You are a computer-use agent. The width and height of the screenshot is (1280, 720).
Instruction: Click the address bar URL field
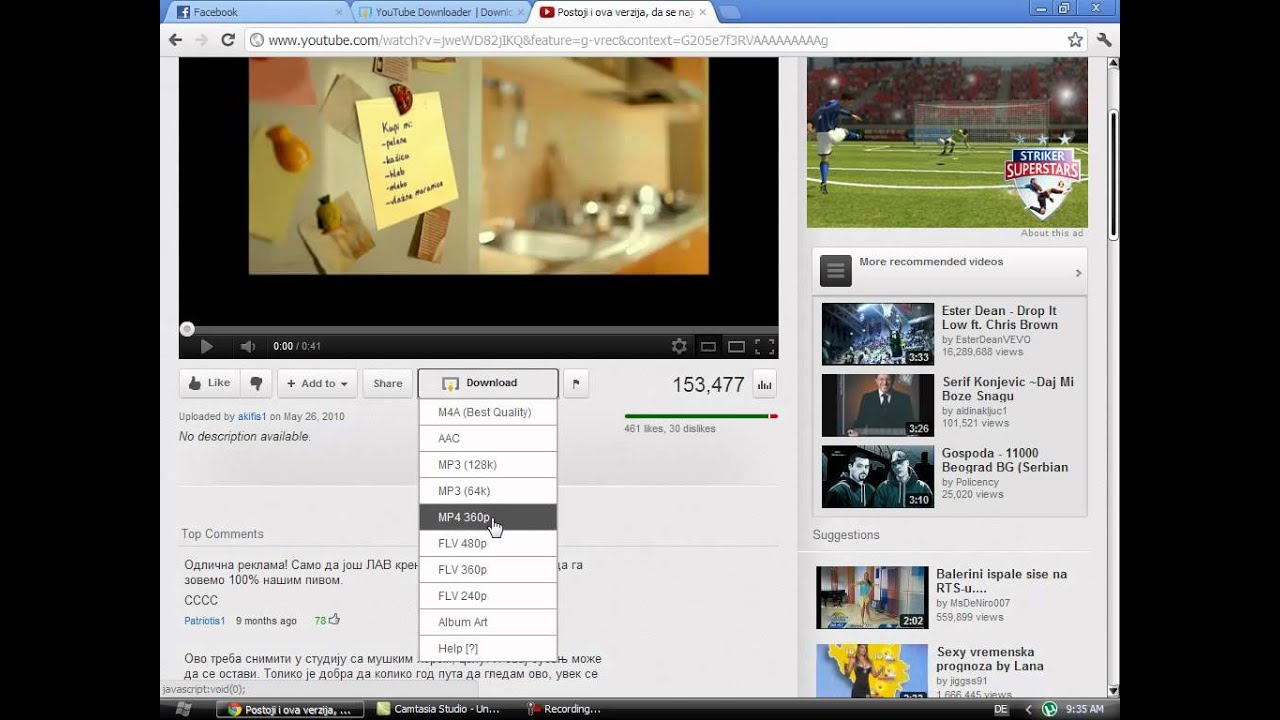tap(655, 40)
